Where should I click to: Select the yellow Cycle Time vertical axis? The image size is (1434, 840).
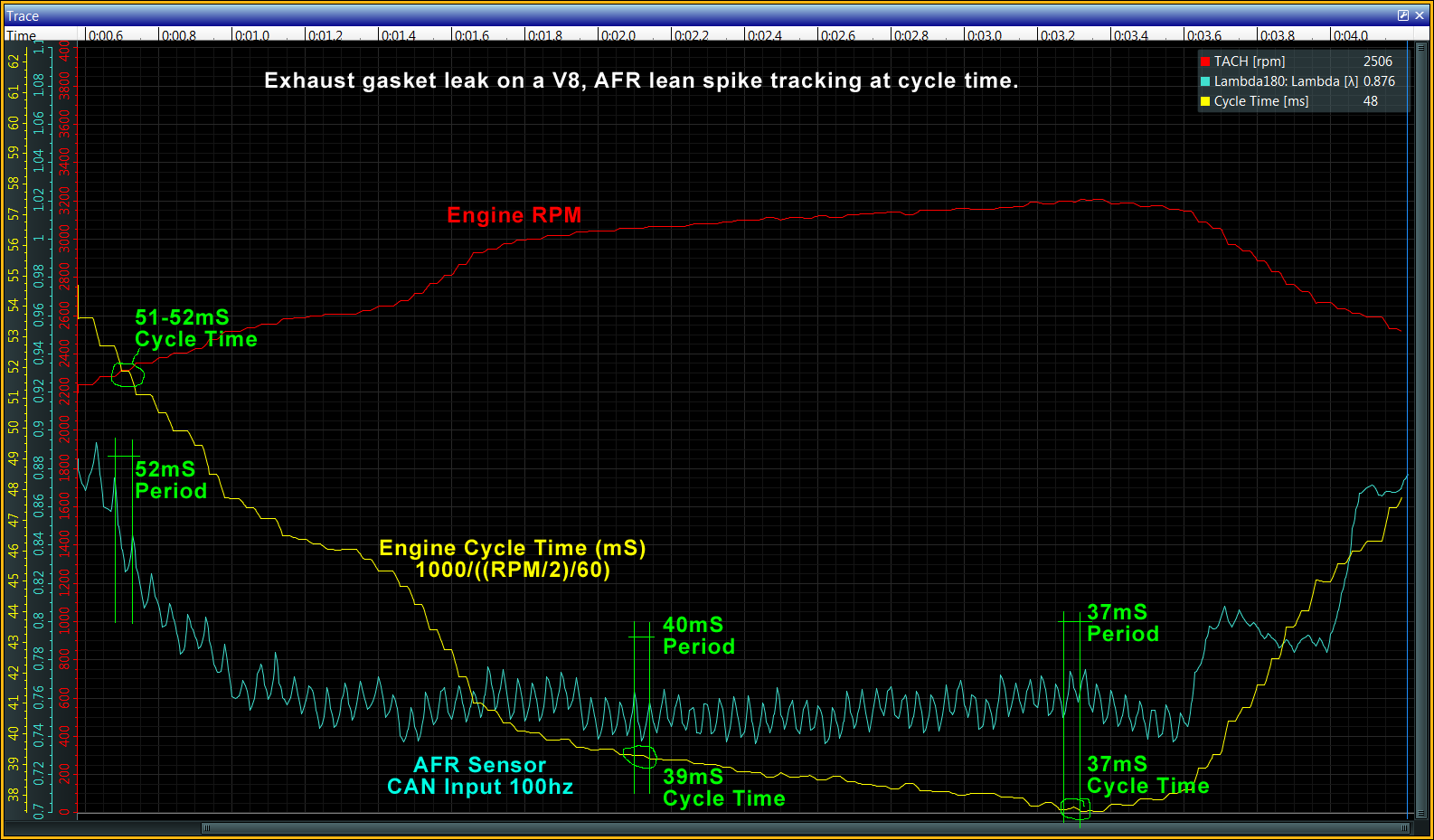click(14, 425)
